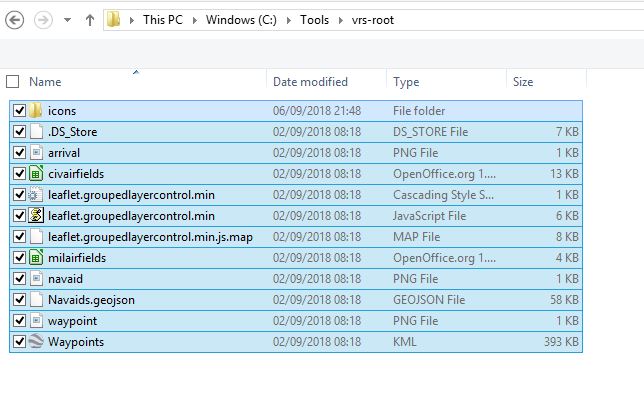Uncheck the leaflet.groupedlayercontrol.min.js.map checkbox
This screenshot has width=644, height=396.
click(19, 236)
